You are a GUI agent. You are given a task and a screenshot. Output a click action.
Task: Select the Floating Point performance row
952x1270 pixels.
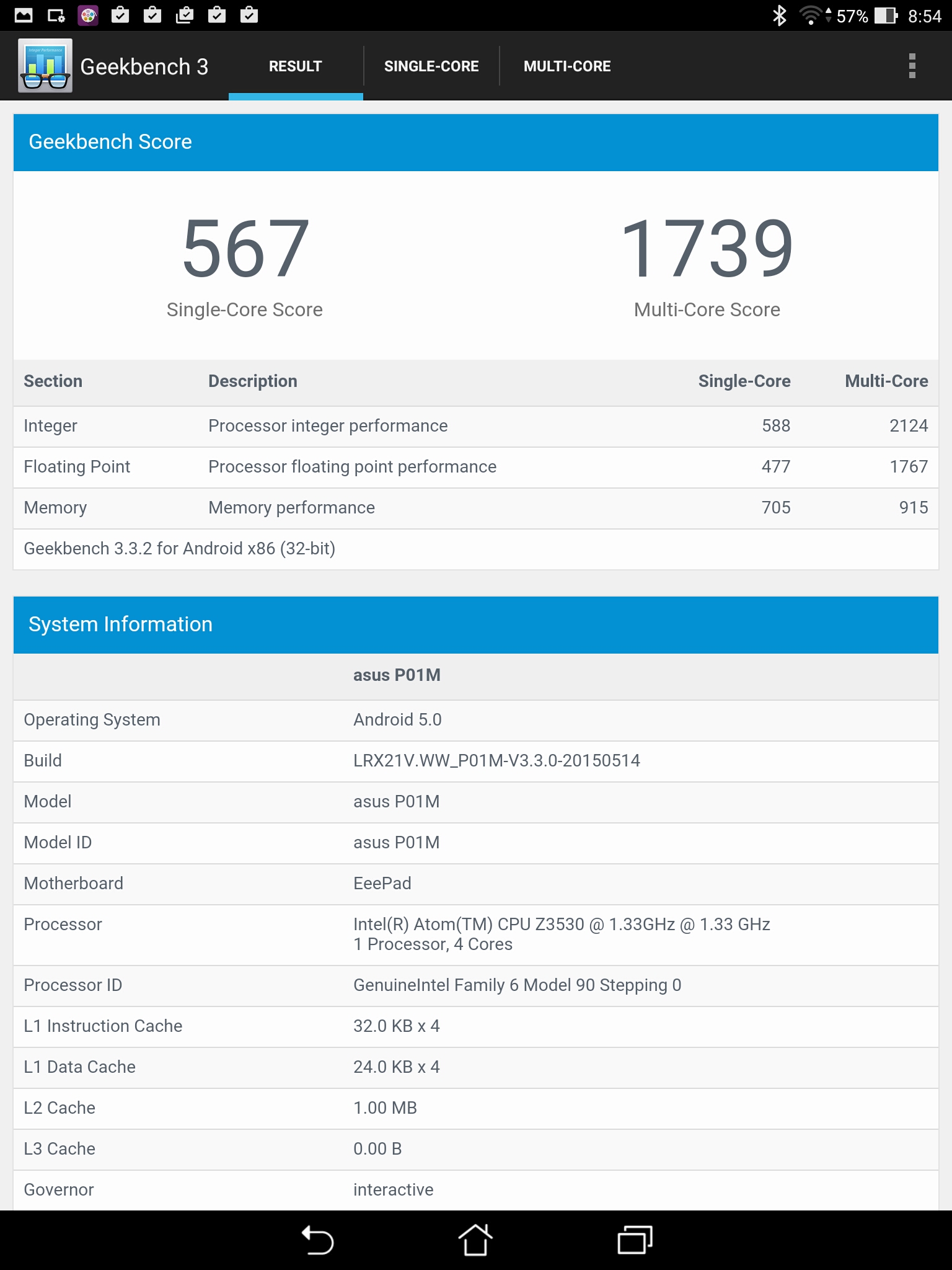[x=475, y=467]
